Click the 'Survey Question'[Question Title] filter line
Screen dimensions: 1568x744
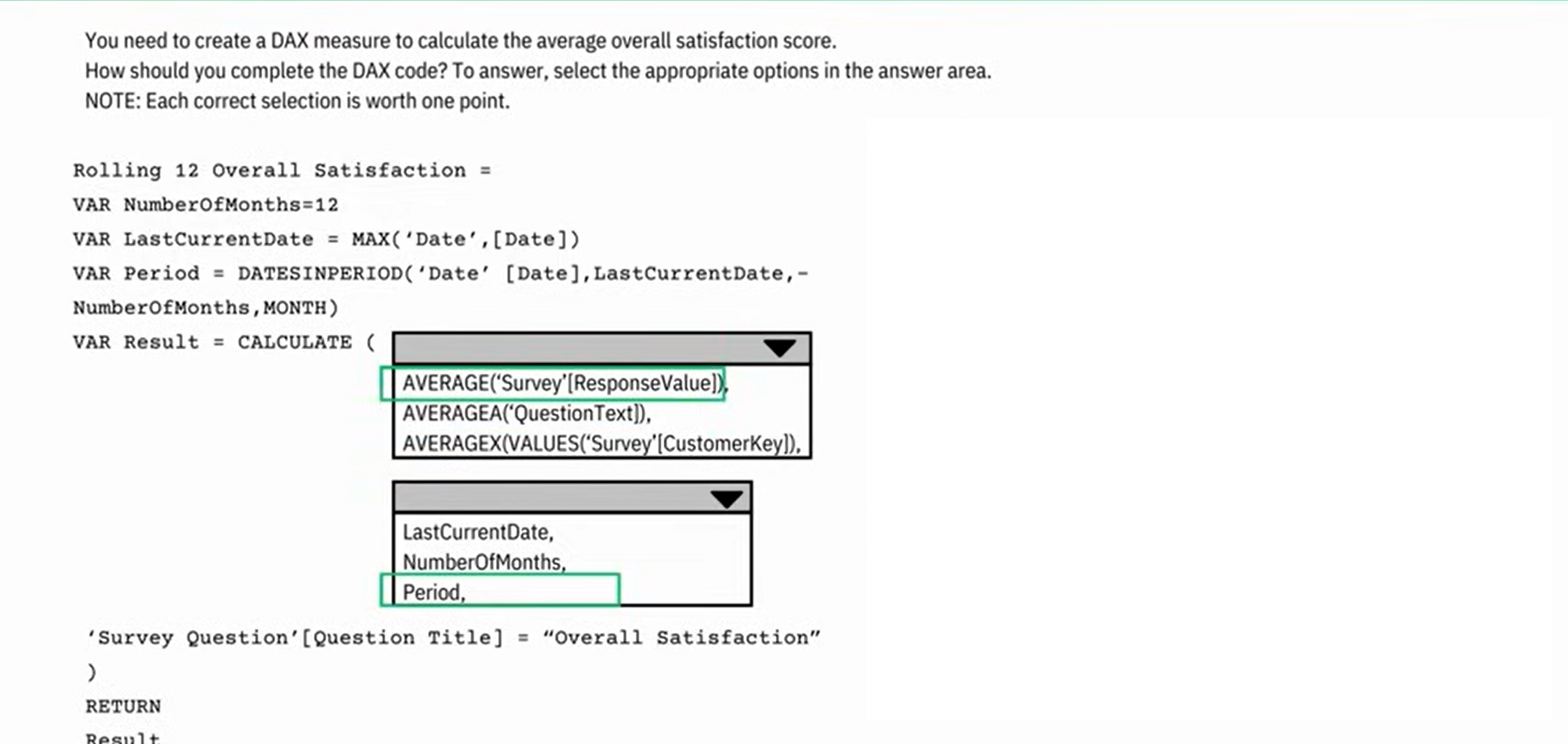453,638
